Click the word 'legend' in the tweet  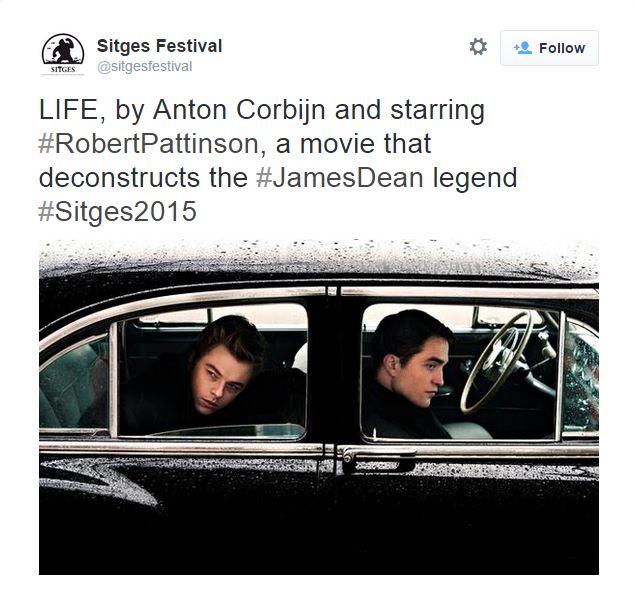click(475, 178)
